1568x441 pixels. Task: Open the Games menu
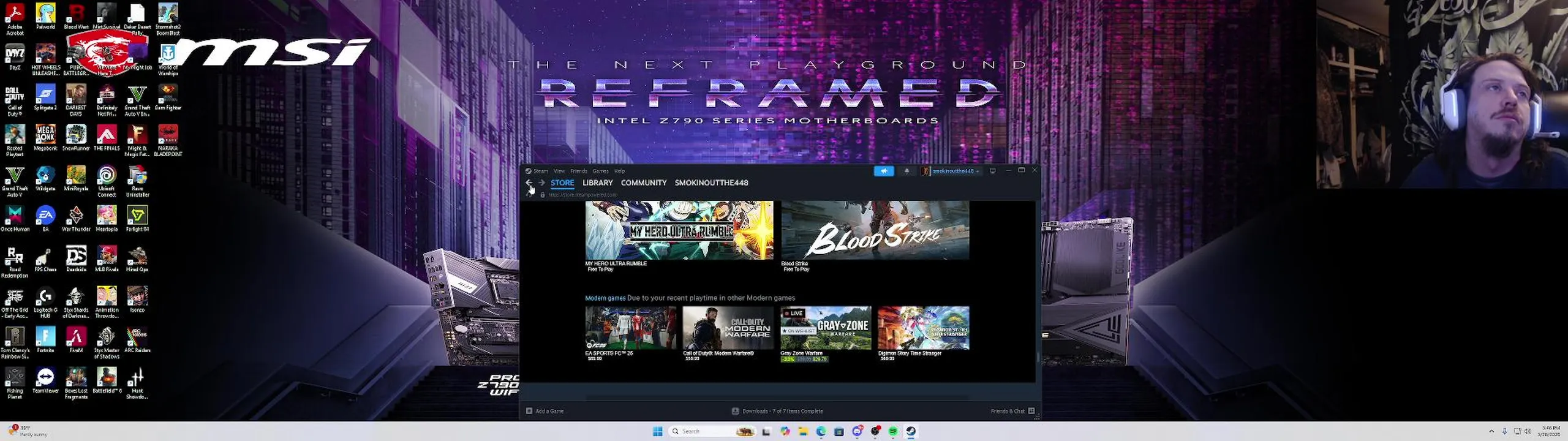600,171
